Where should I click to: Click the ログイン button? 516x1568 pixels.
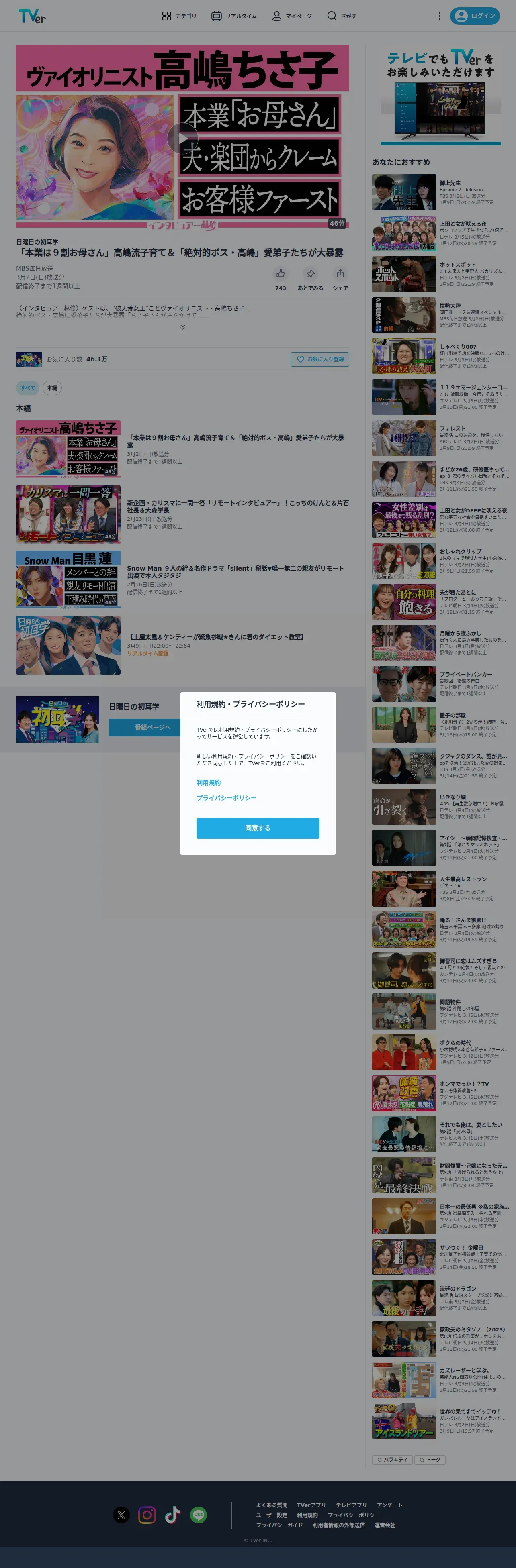[x=475, y=16]
